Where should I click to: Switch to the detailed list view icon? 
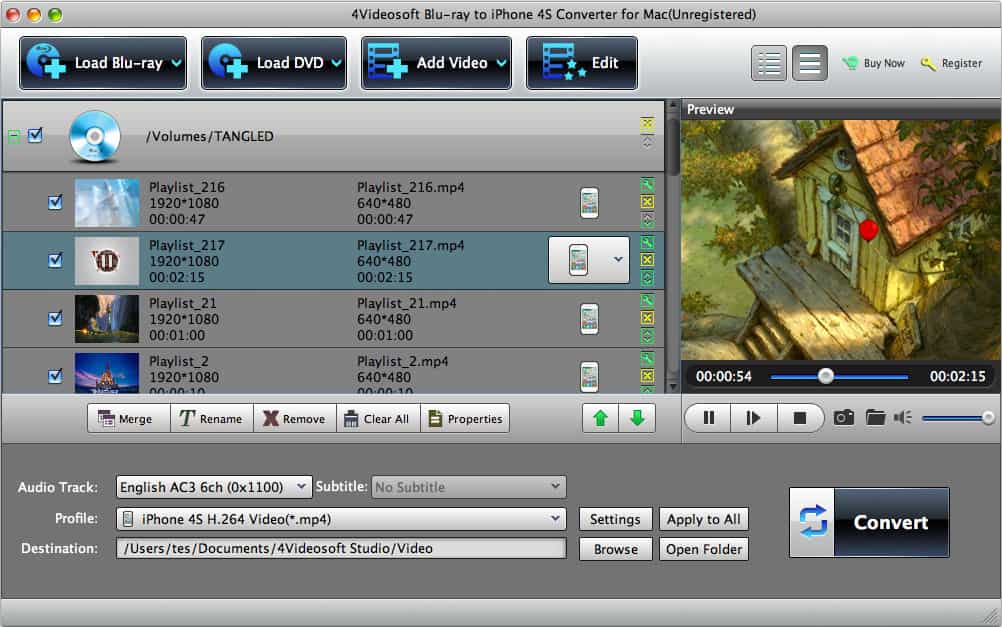(768, 61)
